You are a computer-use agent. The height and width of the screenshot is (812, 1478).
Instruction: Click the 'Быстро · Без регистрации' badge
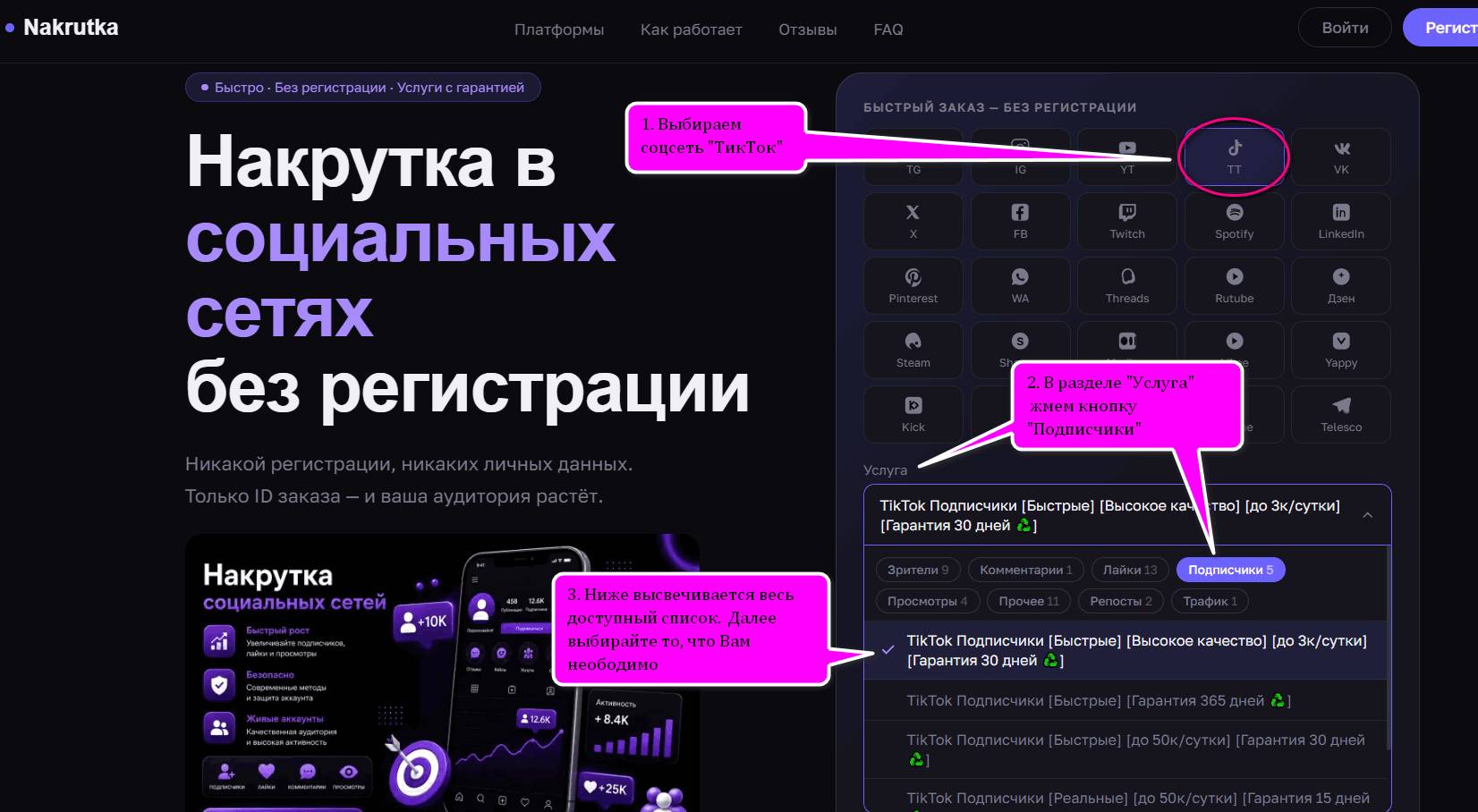pyautogui.click(x=362, y=87)
